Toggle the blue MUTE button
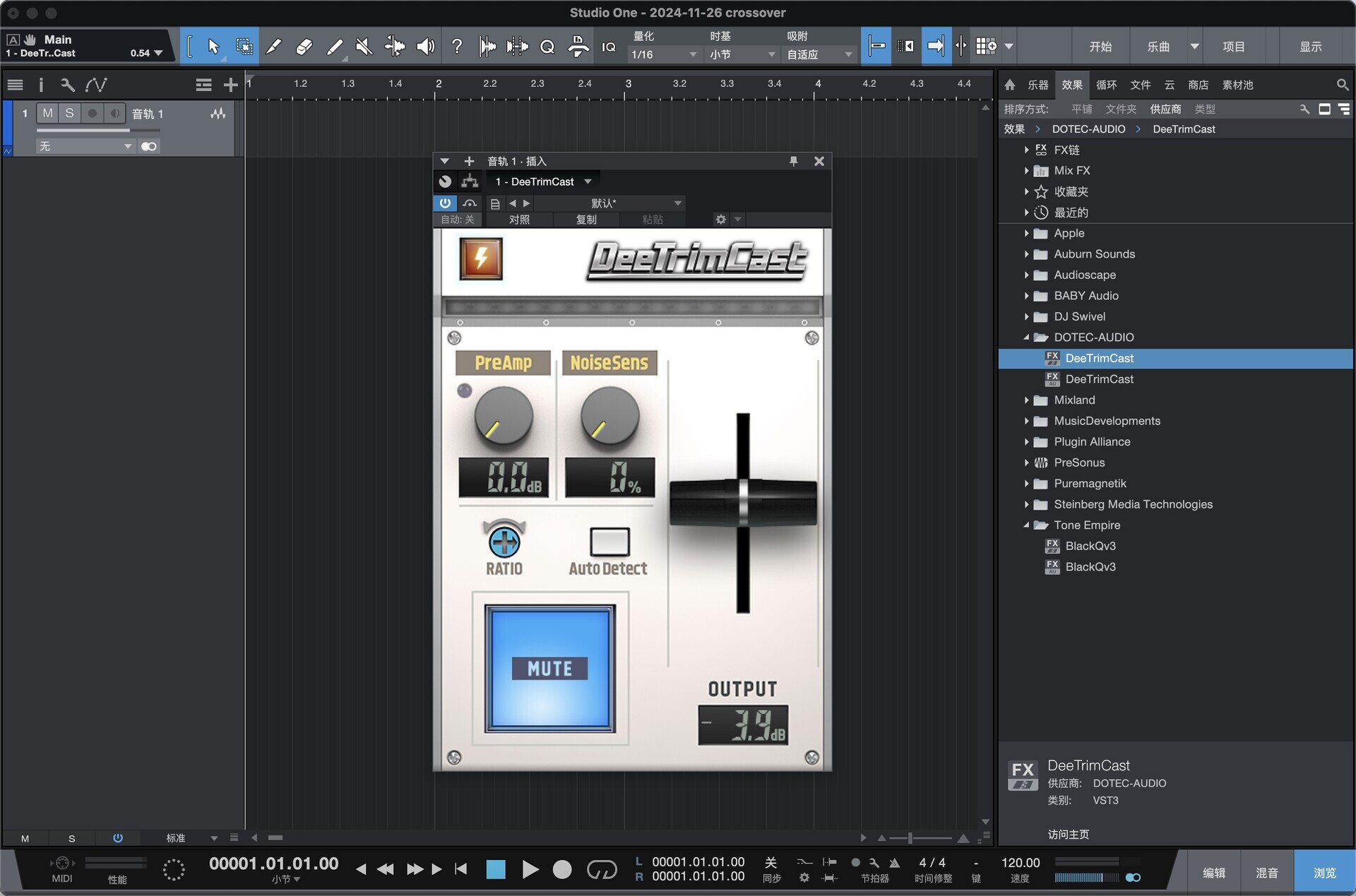This screenshot has width=1356, height=896. (549, 668)
